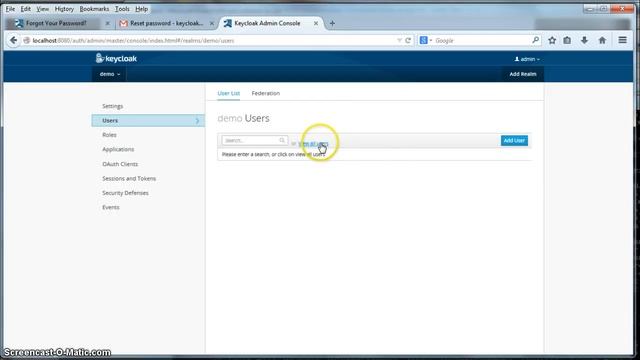Click the bookmark star icon

click(x=552, y=40)
